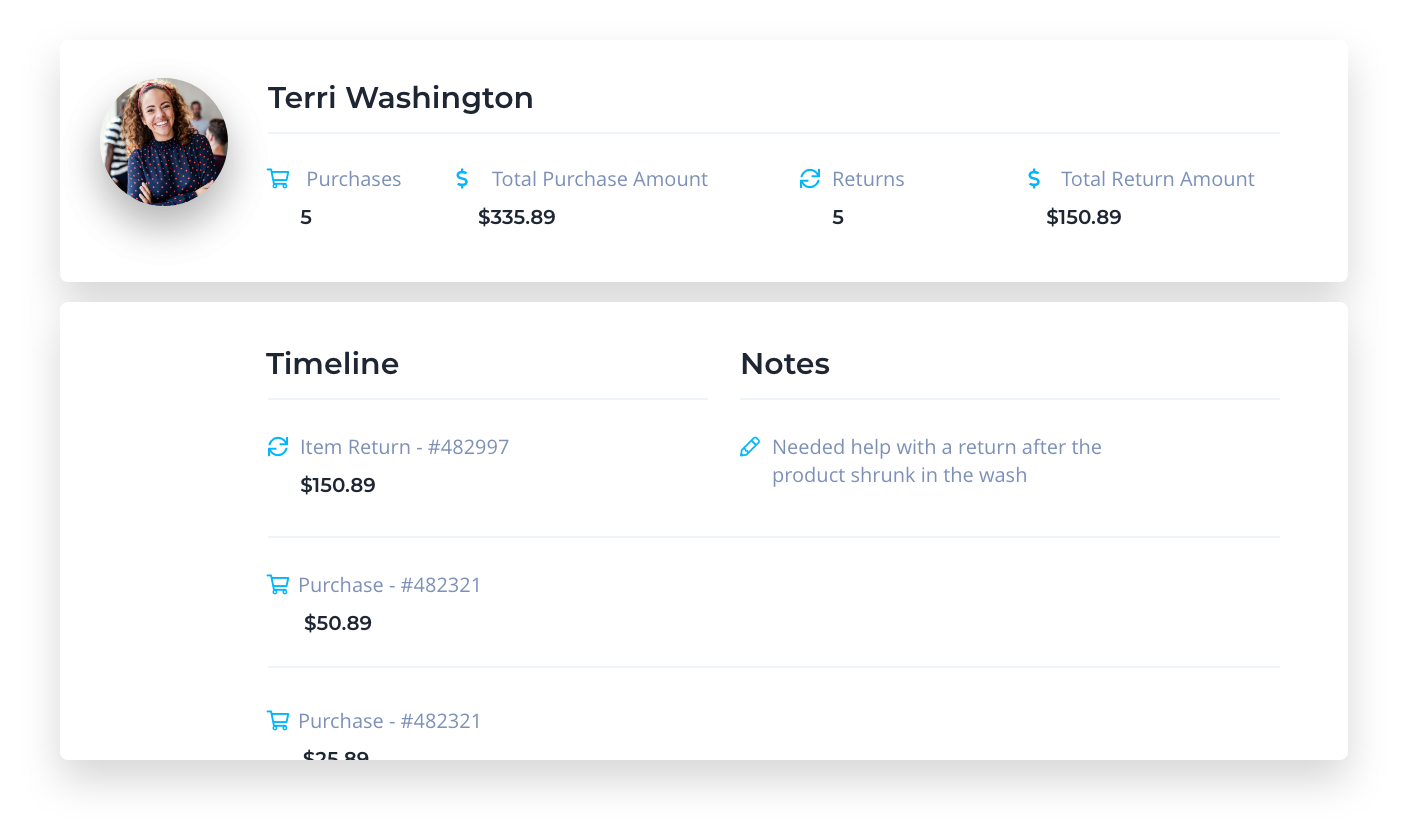
Task: Click the note about the shrunk product
Action: [x=936, y=461]
